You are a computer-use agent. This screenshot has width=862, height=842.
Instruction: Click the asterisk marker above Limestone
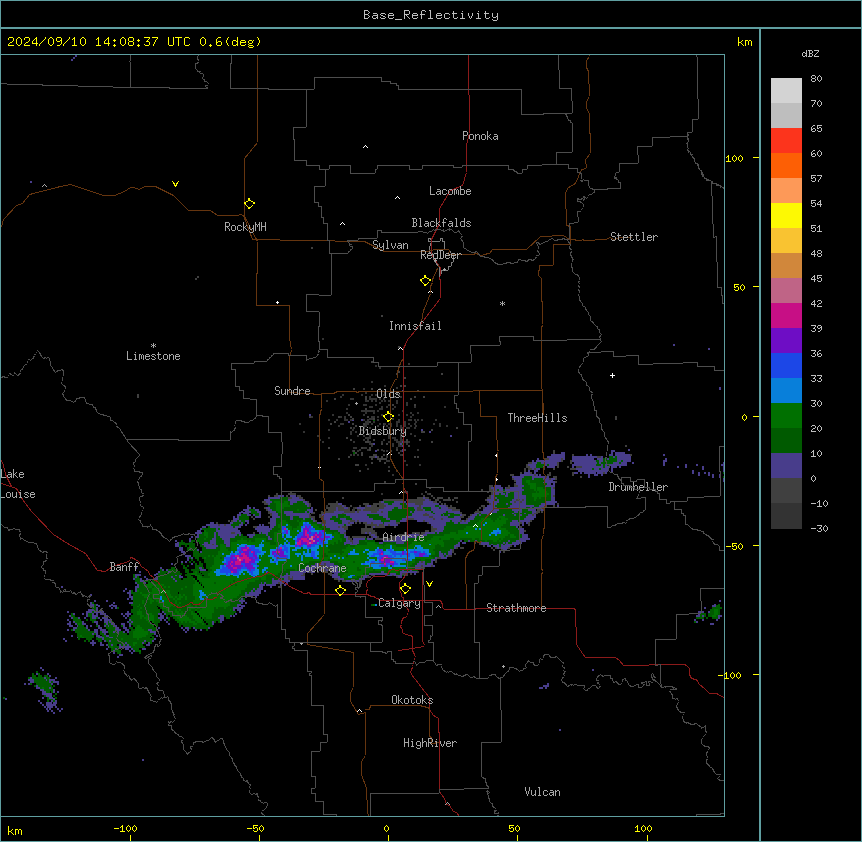click(x=153, y=346)
